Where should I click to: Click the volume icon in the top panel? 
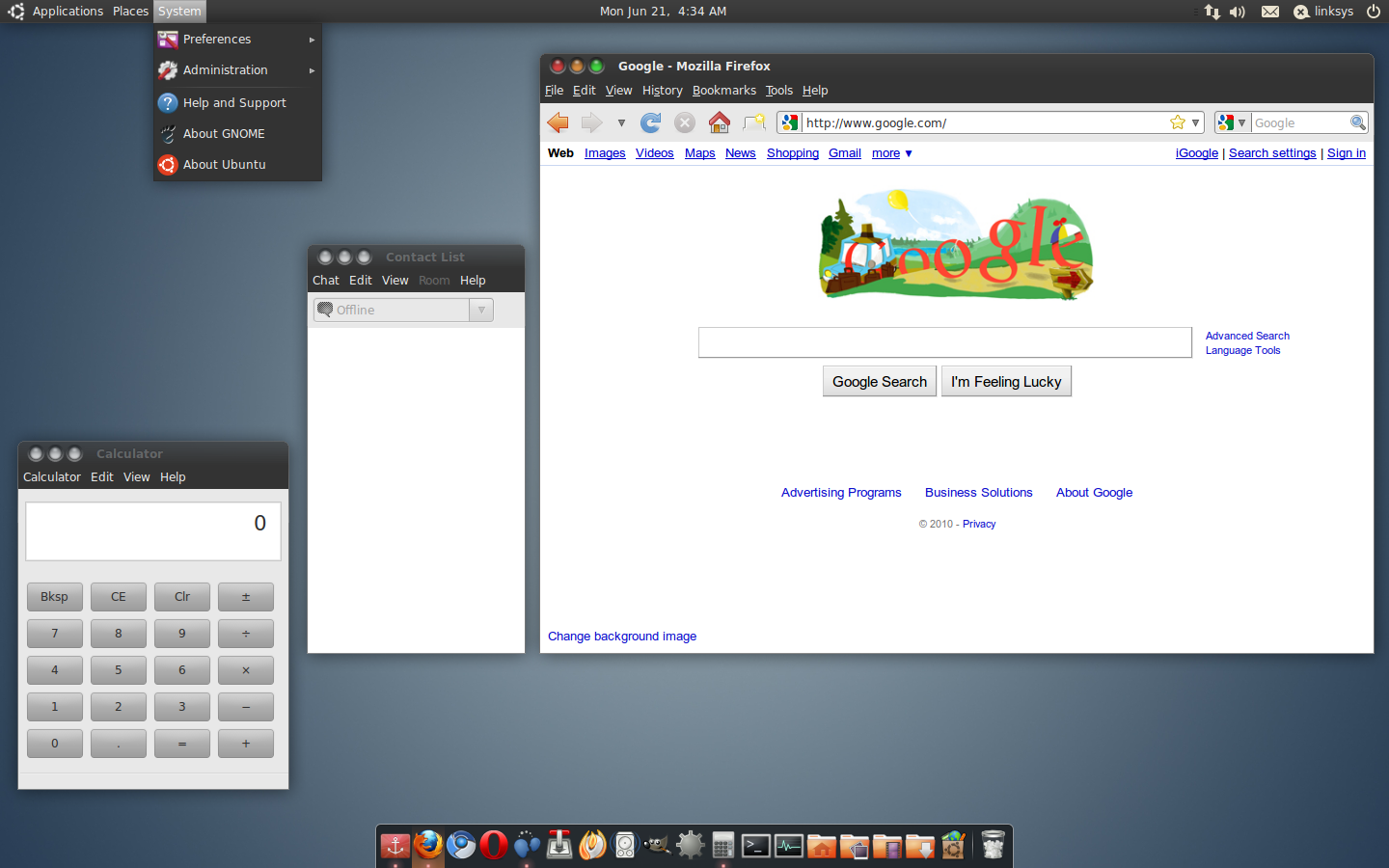1238,12
